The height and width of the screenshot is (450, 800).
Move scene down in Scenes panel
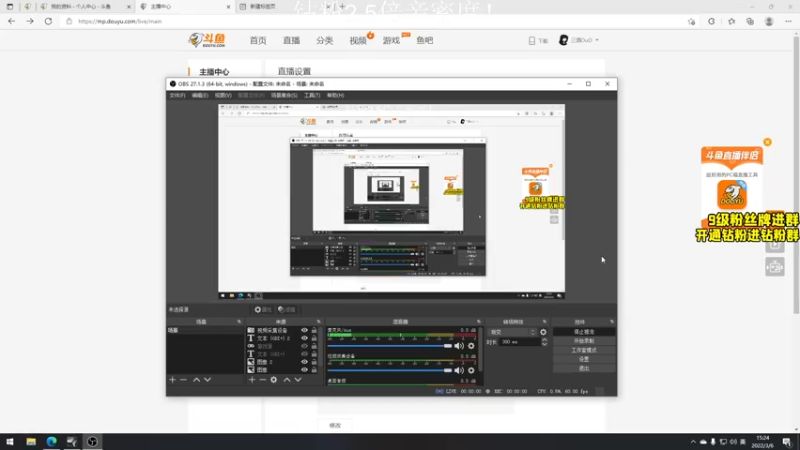[208, 380]
